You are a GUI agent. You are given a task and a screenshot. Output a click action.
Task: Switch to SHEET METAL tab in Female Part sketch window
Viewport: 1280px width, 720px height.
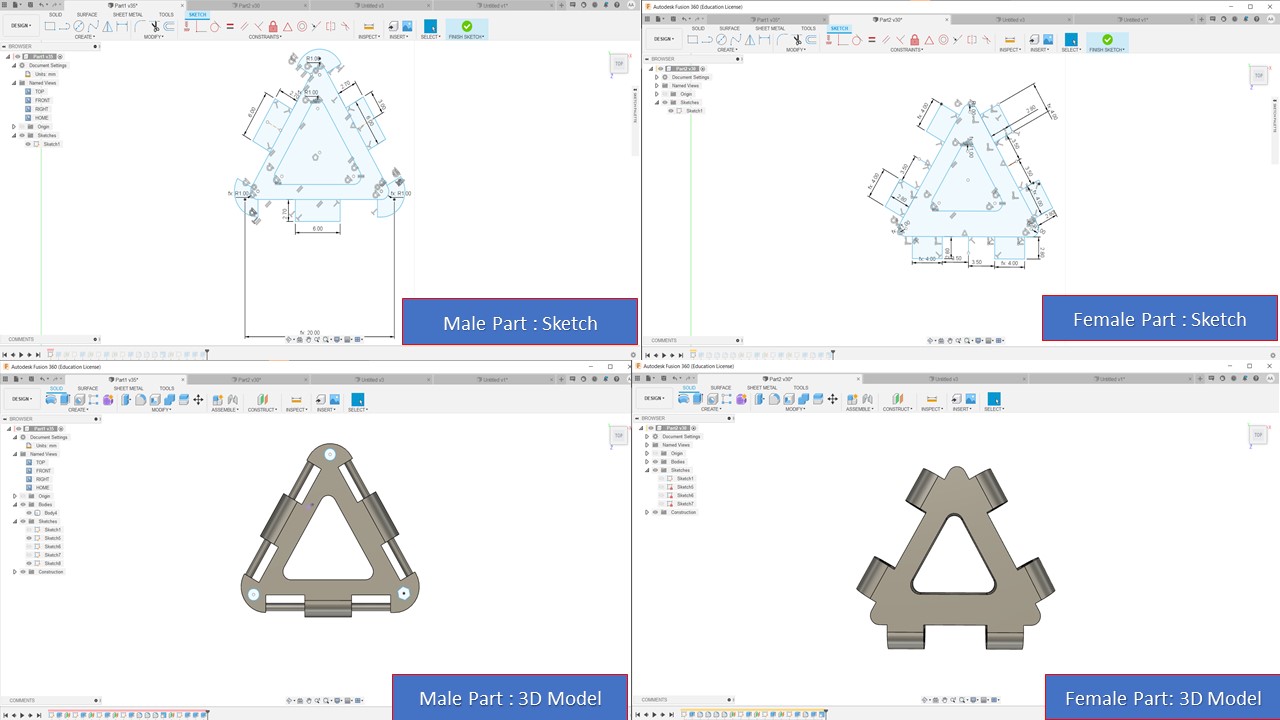pyautogui.click(x=770, y=29)
